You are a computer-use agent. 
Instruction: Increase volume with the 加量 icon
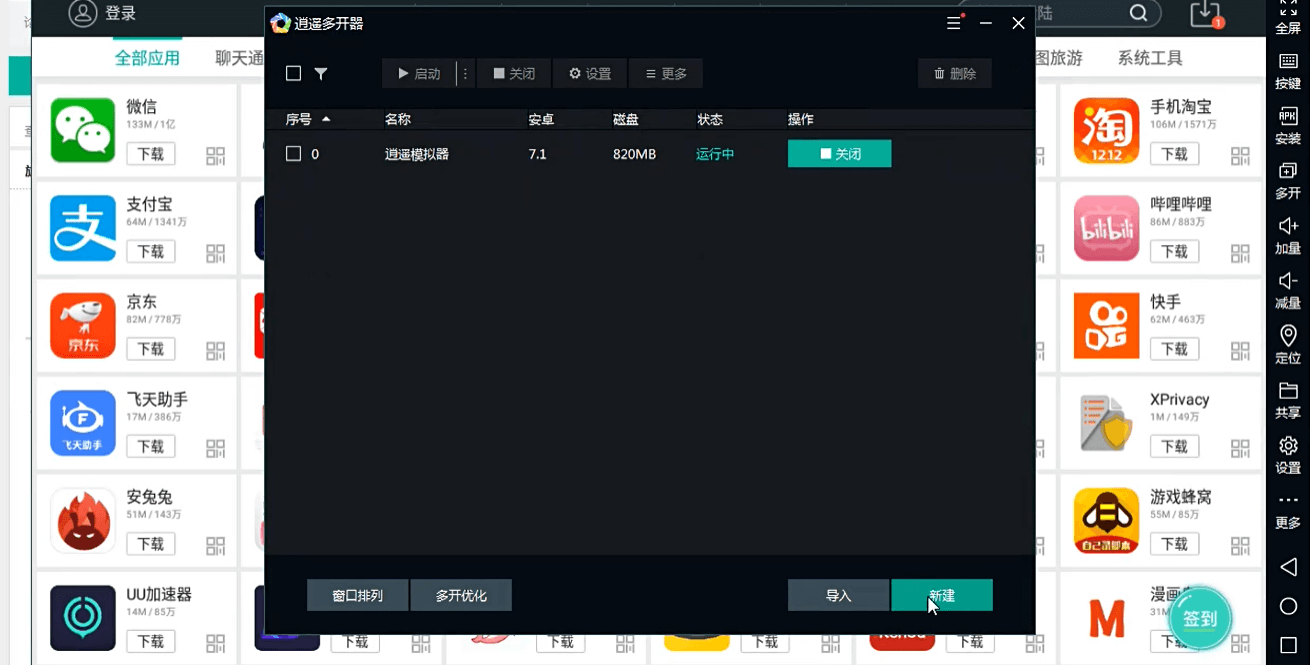click(1288, 235)
